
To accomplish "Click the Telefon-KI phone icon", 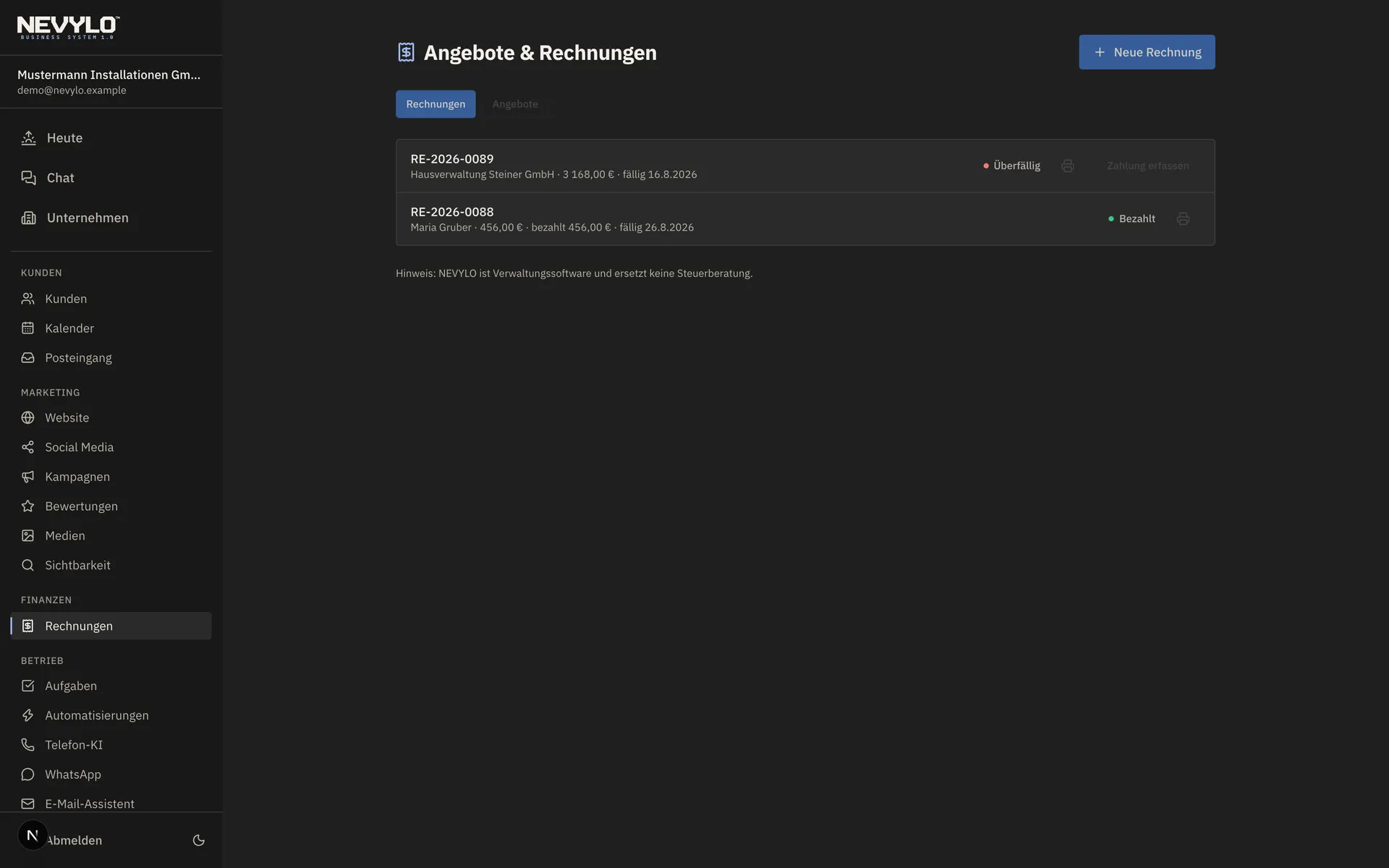I will tap(27, 744).
